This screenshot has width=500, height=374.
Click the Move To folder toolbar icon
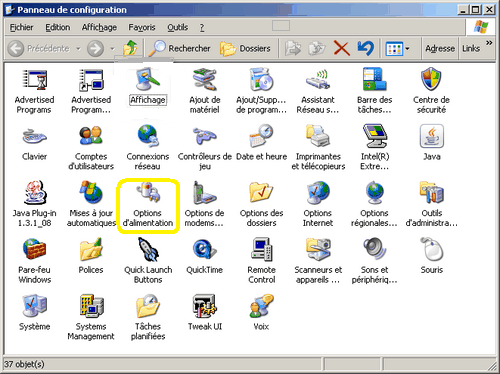pyautogui.click(x=293, y=49)
